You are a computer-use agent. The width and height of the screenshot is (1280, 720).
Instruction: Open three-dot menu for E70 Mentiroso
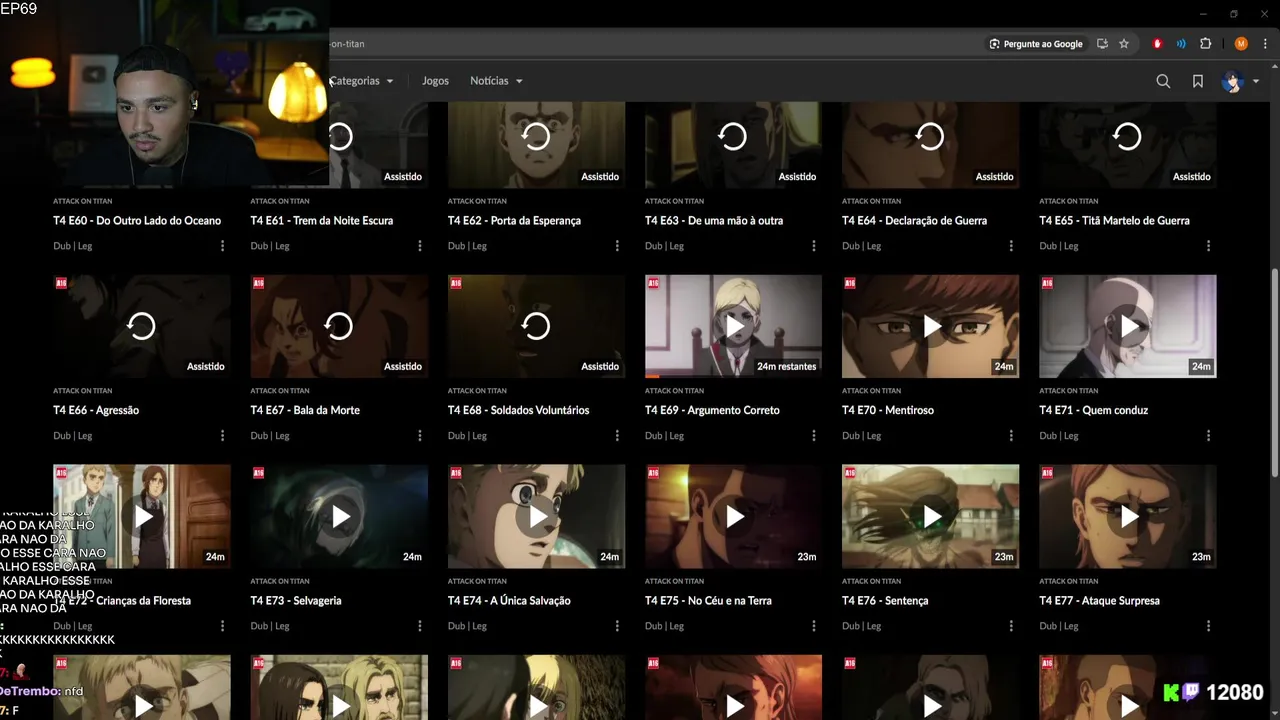(1010, 436)
